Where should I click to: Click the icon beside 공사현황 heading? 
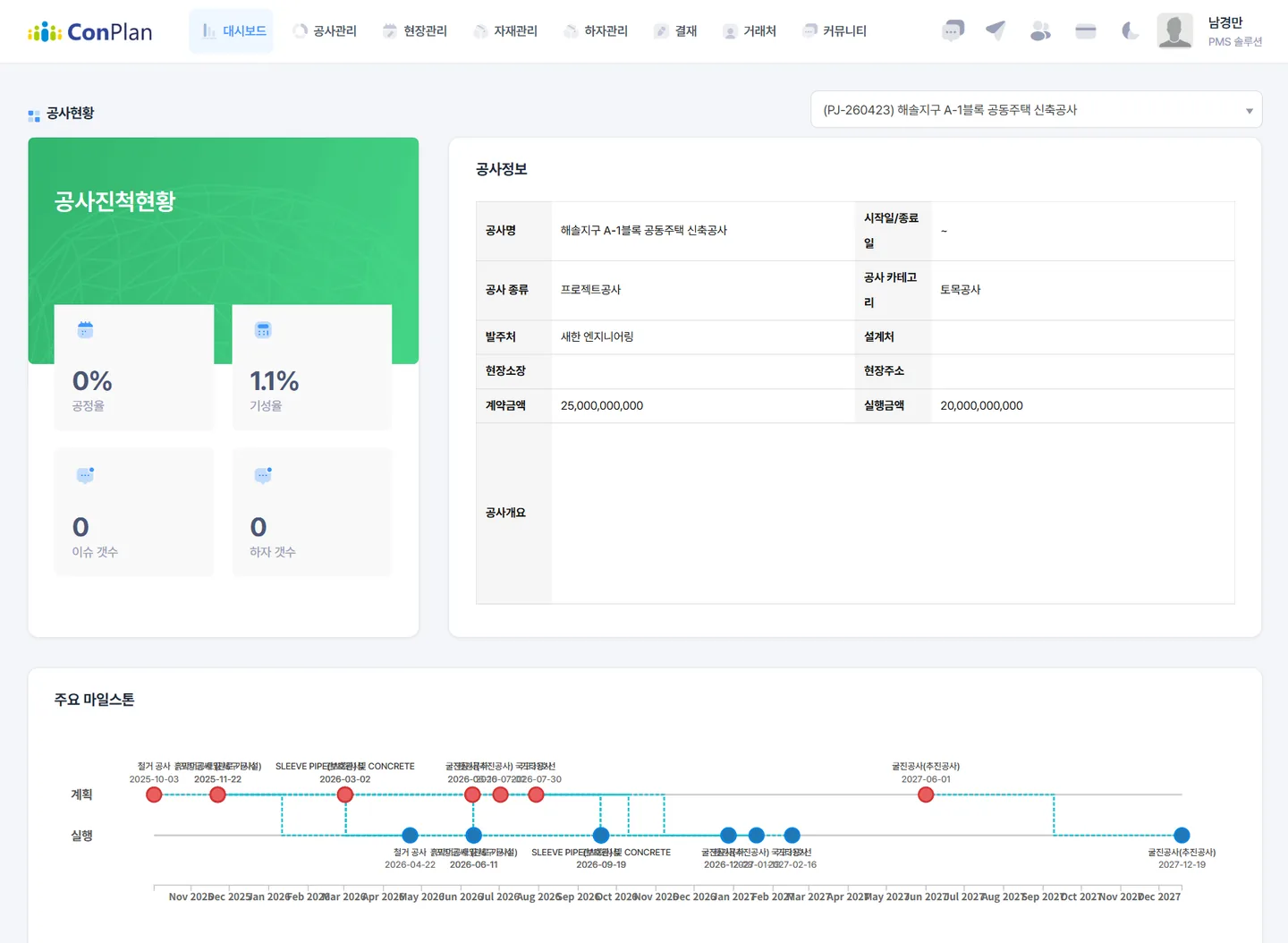click(34, 115)
